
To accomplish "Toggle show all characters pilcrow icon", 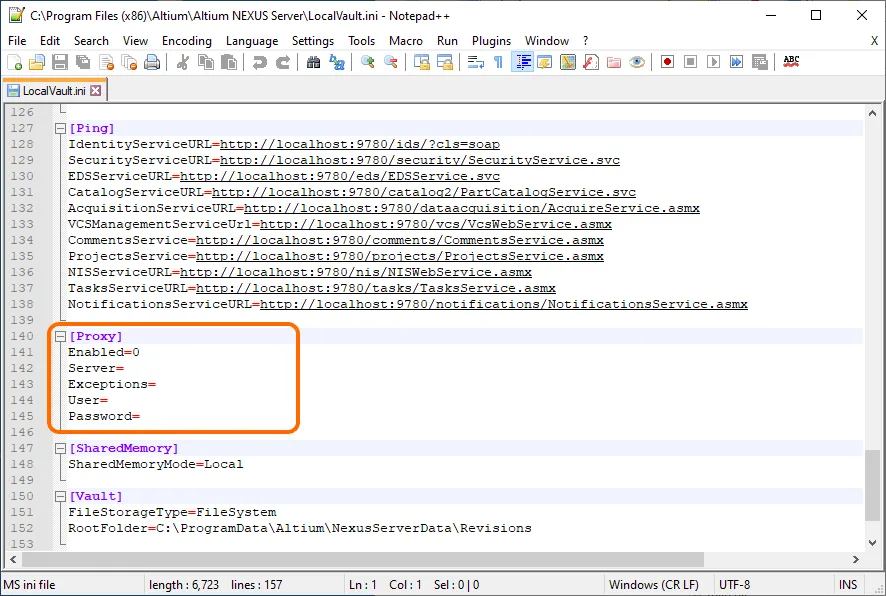I will click(498, 62).
